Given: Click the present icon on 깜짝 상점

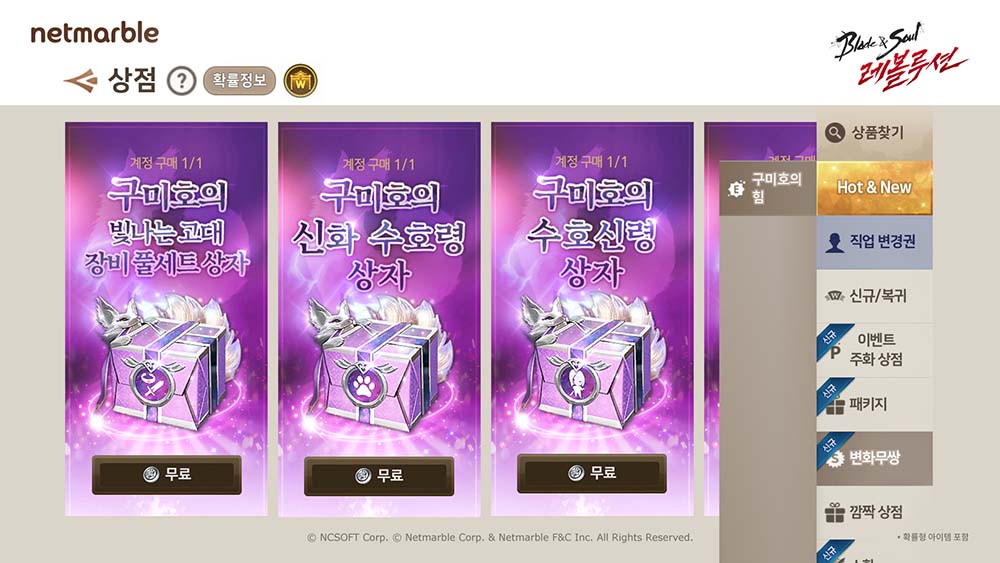Looking at the screenshot, I should pos(835,512).
